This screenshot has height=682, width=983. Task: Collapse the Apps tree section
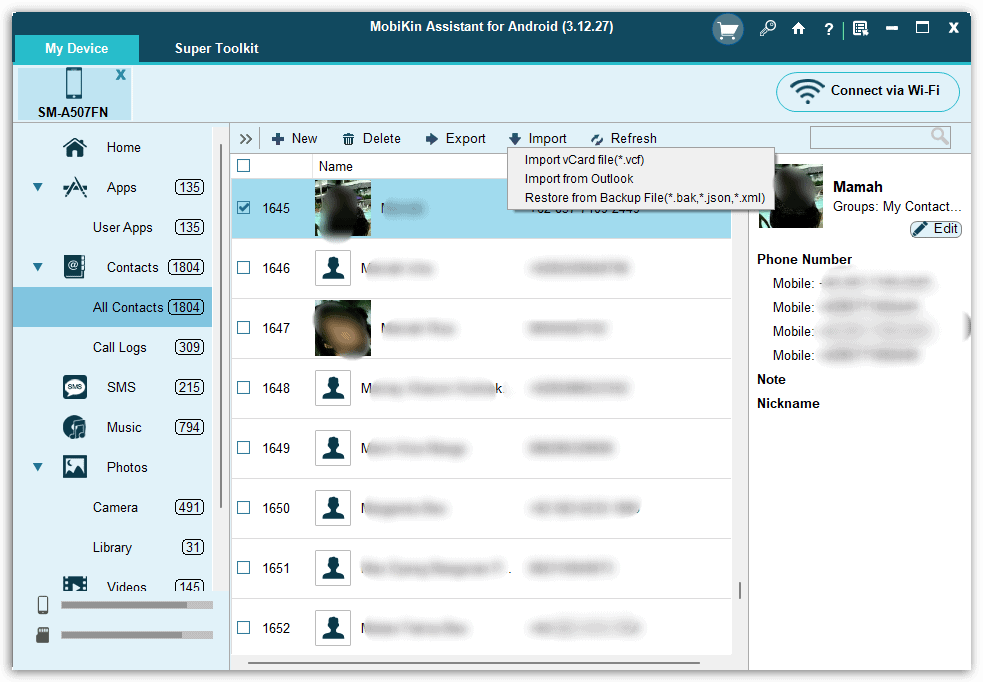[38, 187]
